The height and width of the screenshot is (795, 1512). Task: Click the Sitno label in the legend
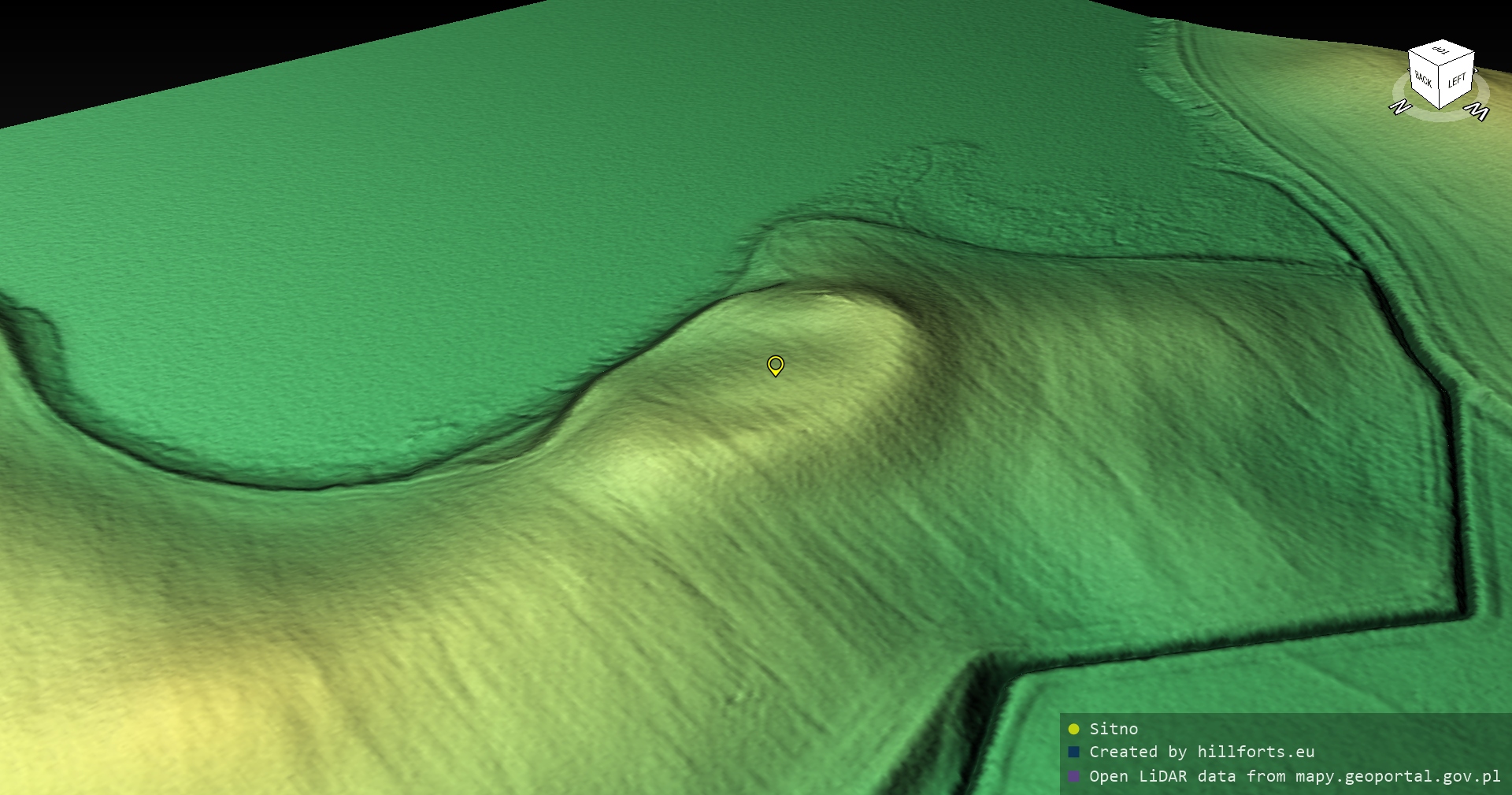1114,729
